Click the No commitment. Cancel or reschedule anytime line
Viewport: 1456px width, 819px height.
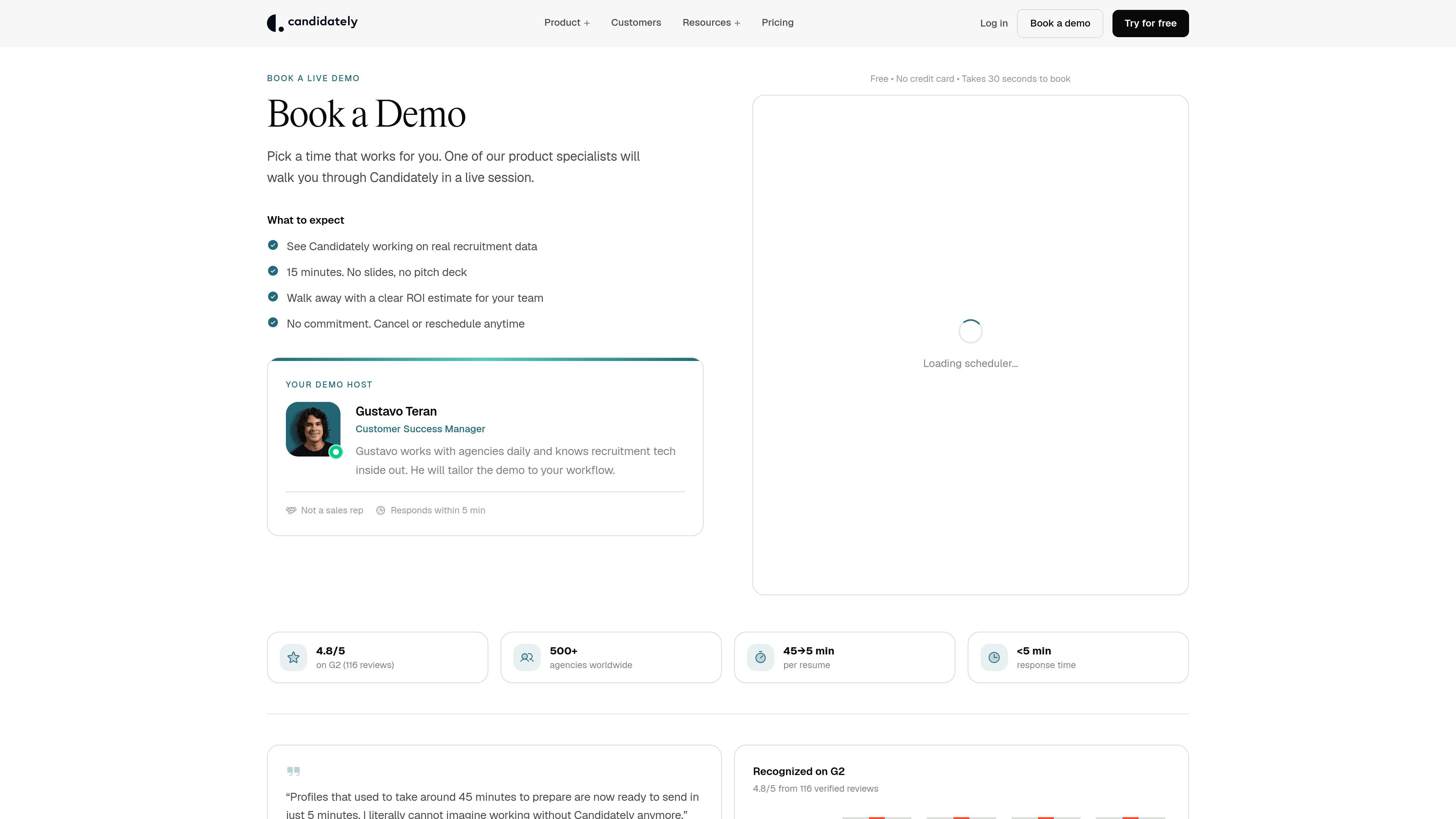click(405, 324)
